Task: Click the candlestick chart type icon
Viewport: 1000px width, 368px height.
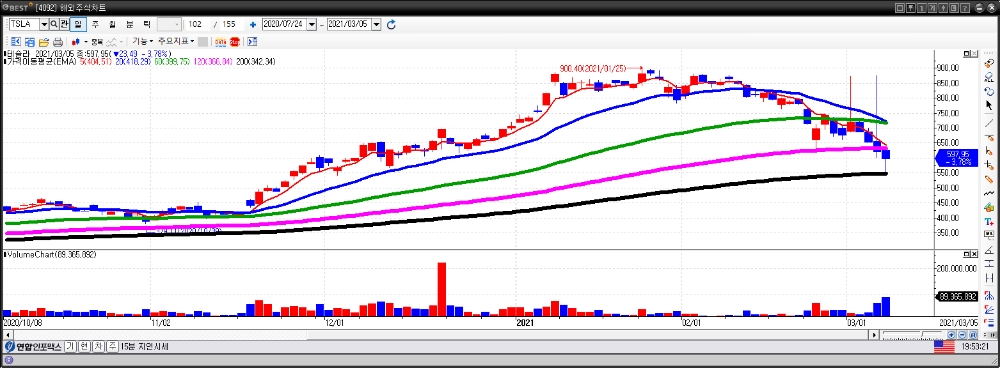Action: click(76, 42)
